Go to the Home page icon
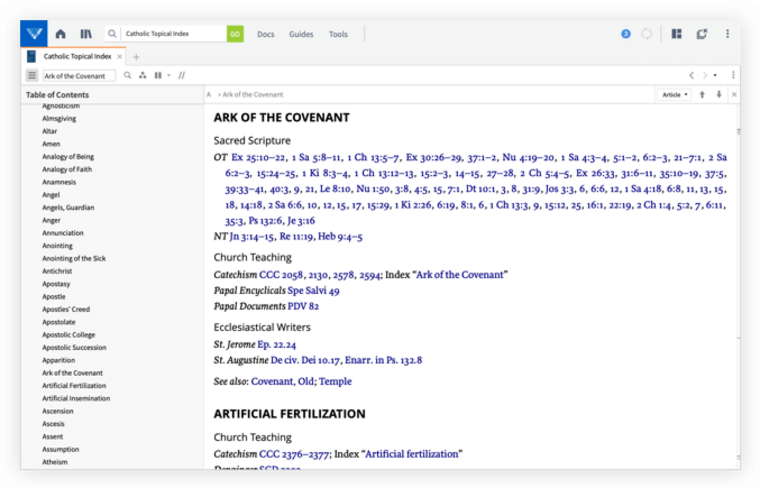This screenshot has height=488, width=760. [x=61, y=34]
